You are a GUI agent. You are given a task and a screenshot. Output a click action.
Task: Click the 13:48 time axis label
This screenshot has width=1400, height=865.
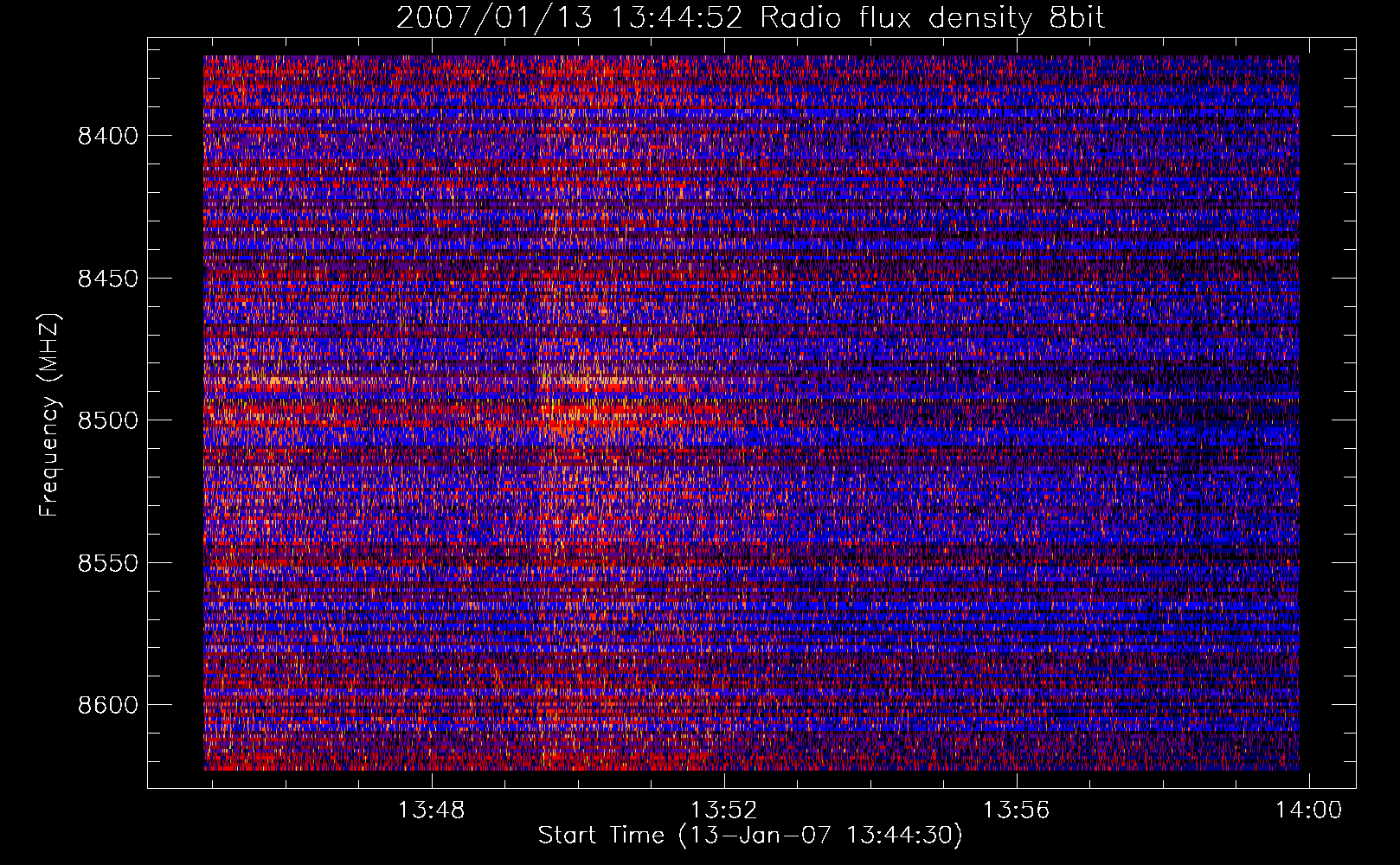point(431,811)
